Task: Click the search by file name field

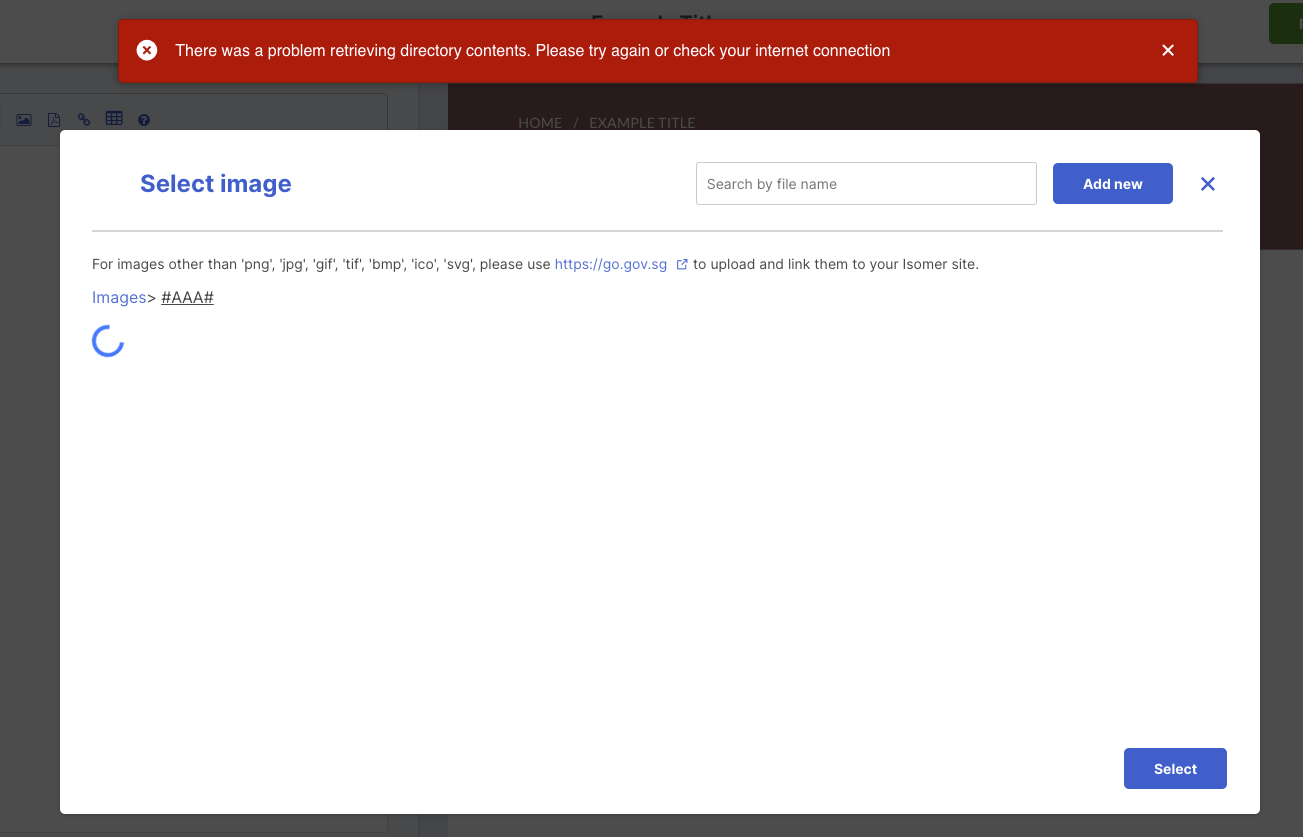Action: (x=866, y=183)
